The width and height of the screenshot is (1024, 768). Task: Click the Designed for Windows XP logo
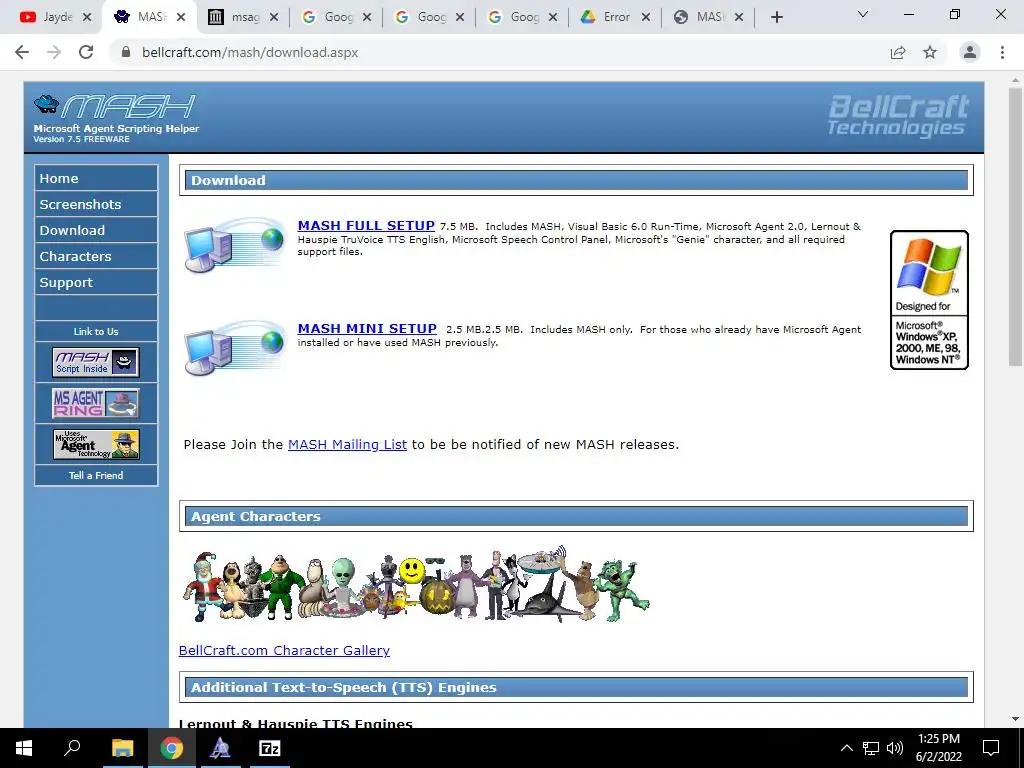tap(929, 300)
